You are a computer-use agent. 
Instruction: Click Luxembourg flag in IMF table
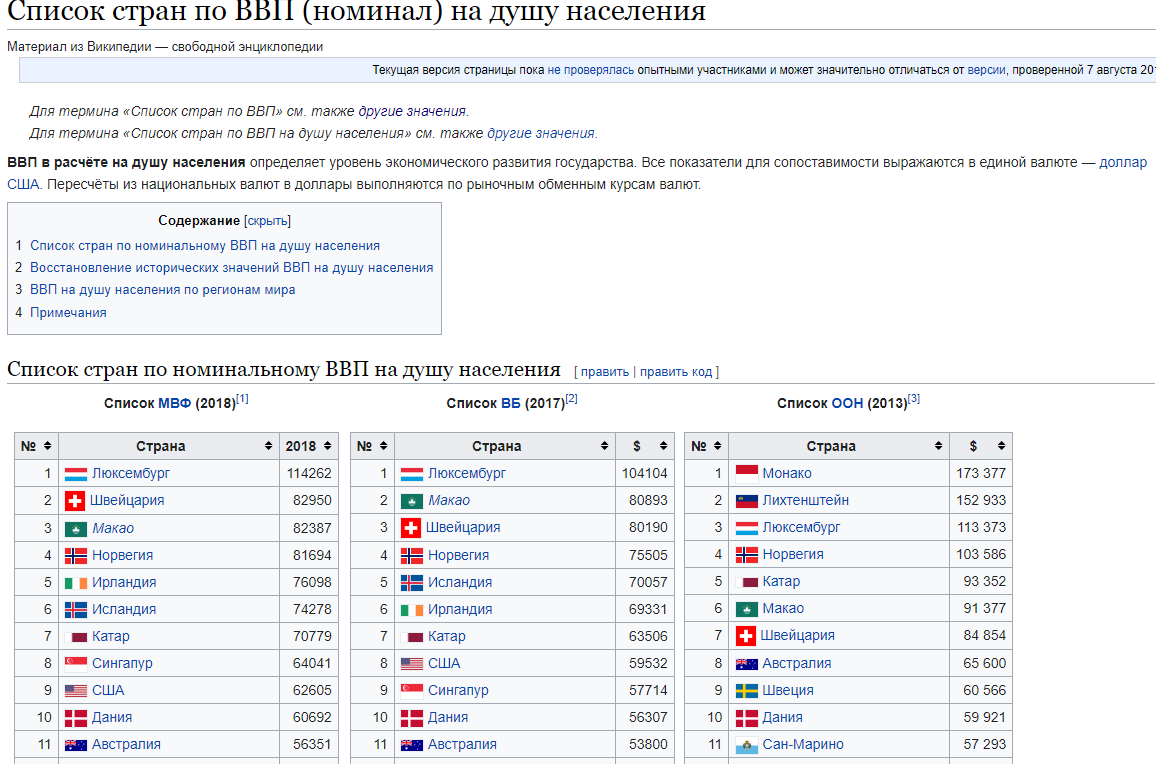(75, 473)
